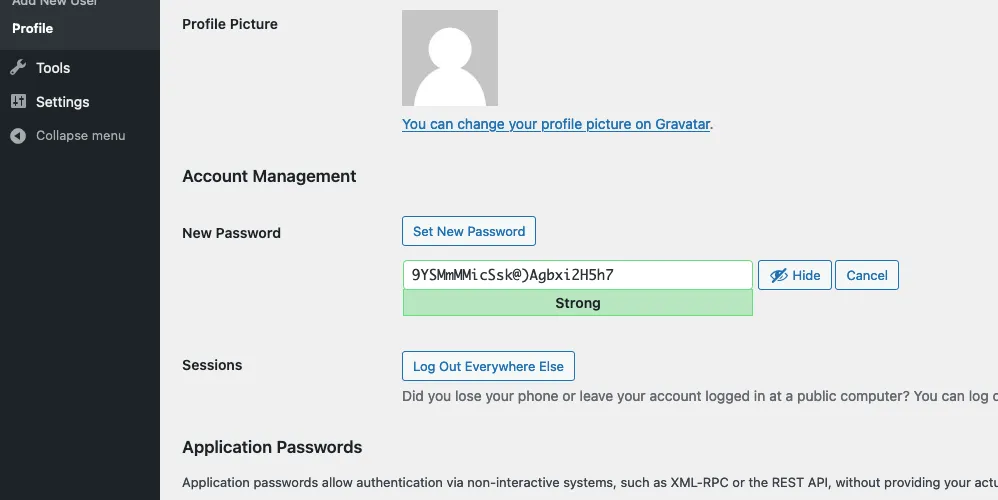This screenshot has width=998, height=500.
Task: Open the Settings menu
Action: point(62,102)
